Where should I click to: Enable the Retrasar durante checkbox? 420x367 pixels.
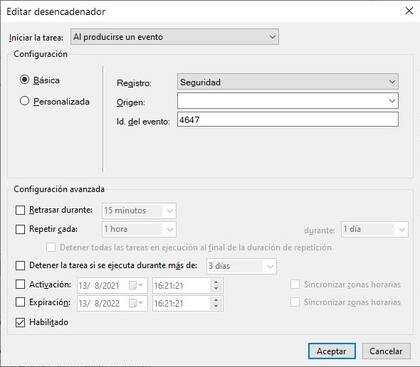click(x=20, y=210)
